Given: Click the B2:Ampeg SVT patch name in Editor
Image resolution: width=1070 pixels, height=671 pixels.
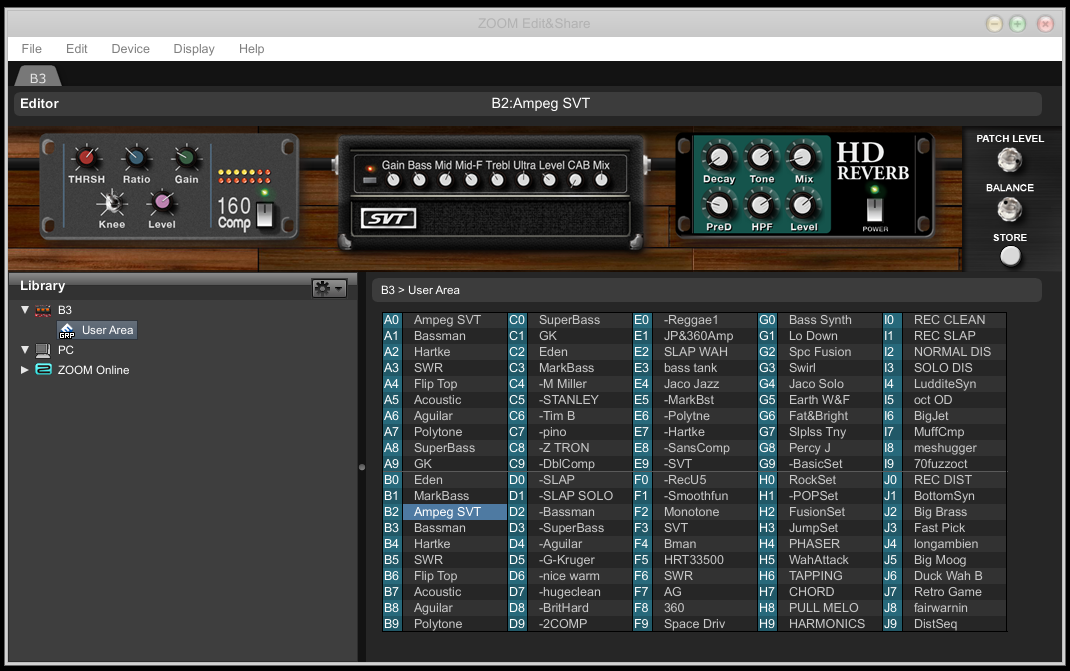Looking at the screenshot, I should point(540,104).
